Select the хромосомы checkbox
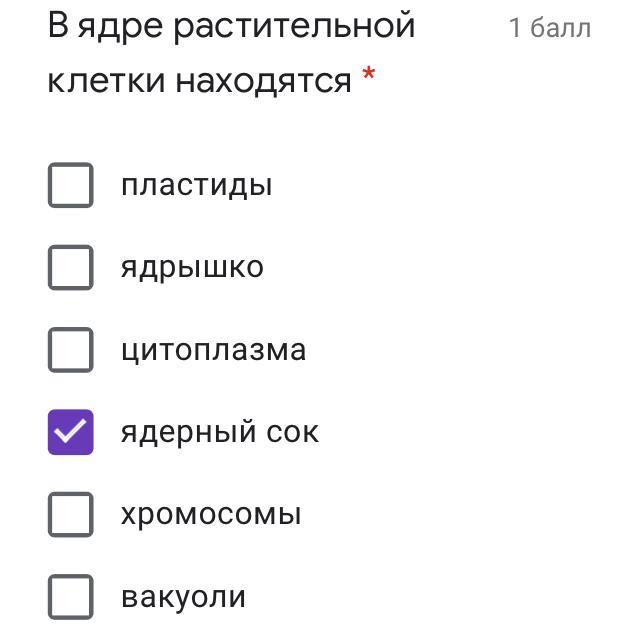This screenshot has height=640, width=640. click(71, 515)
